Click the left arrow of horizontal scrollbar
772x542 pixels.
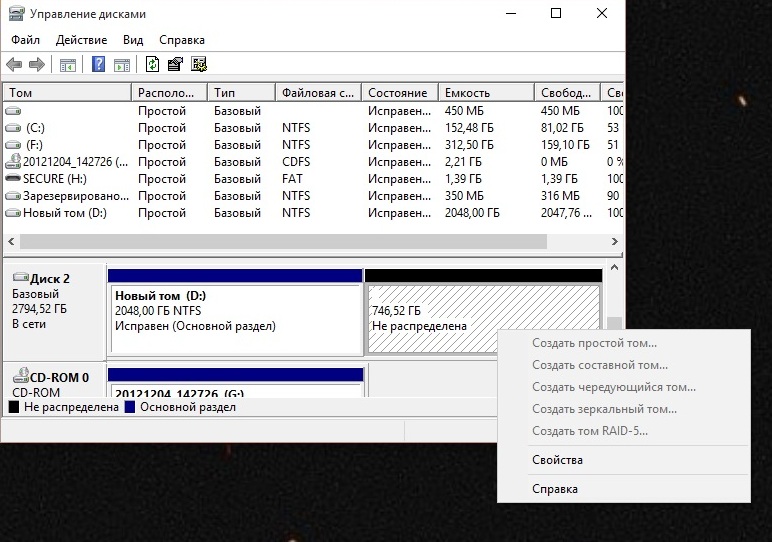11,242
